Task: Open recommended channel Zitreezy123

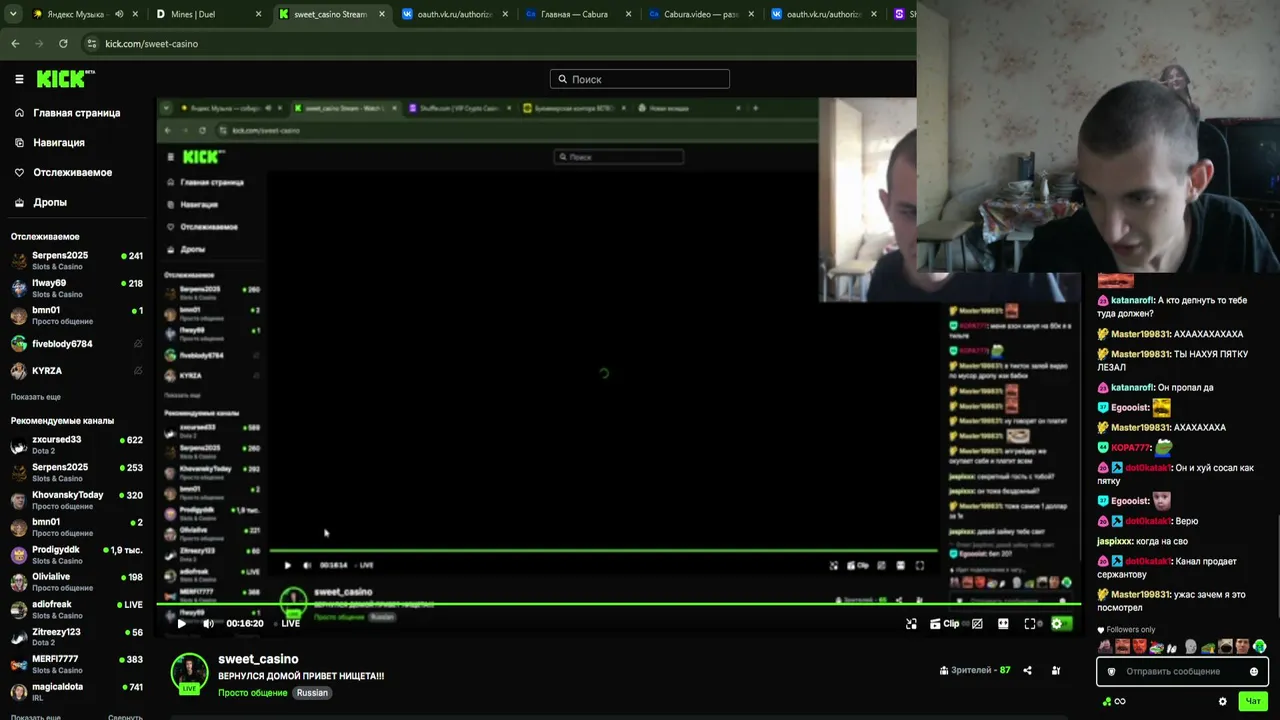Action: point(76,637)
